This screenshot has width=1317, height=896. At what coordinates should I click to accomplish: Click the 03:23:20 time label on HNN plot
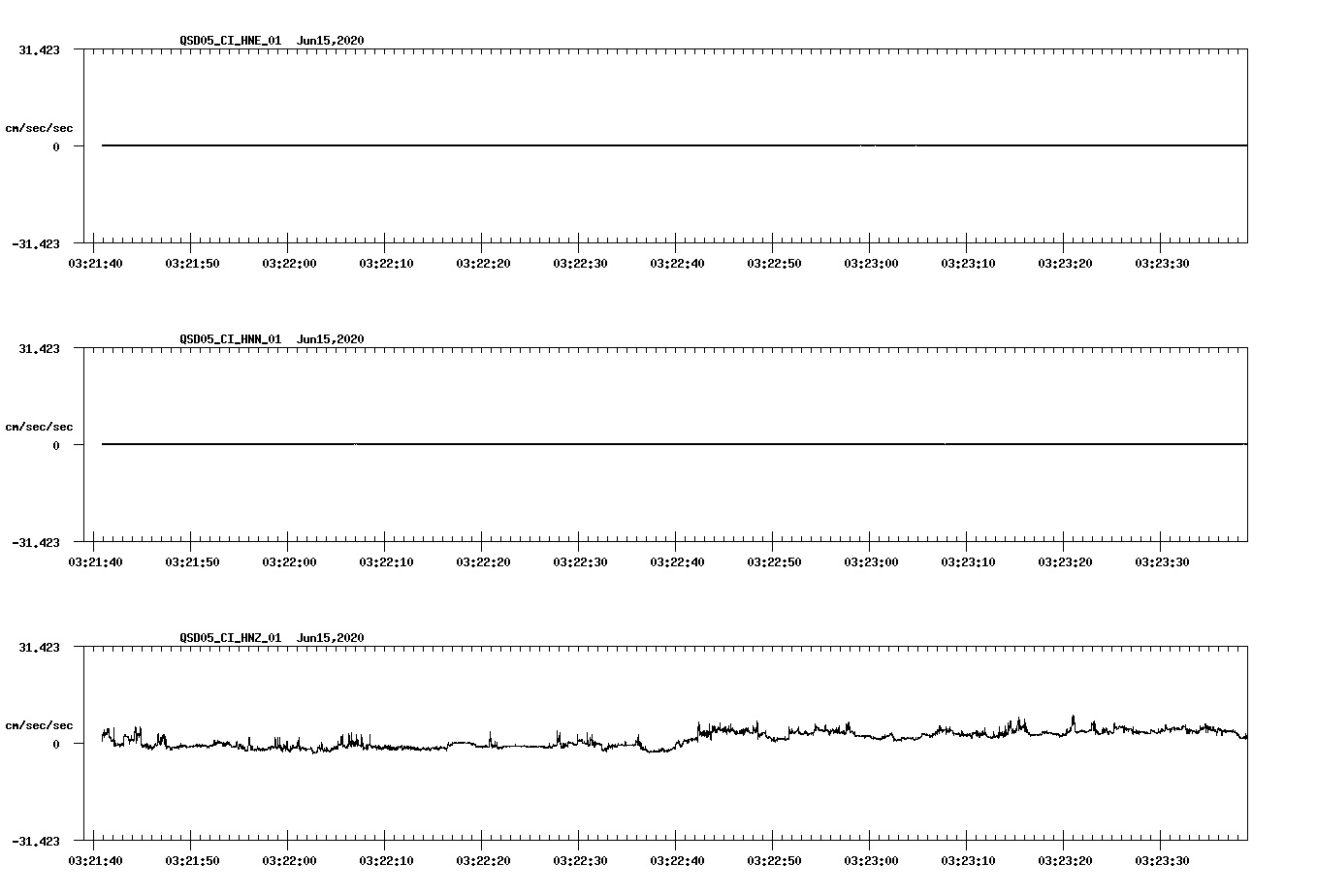coord(1065,562)
